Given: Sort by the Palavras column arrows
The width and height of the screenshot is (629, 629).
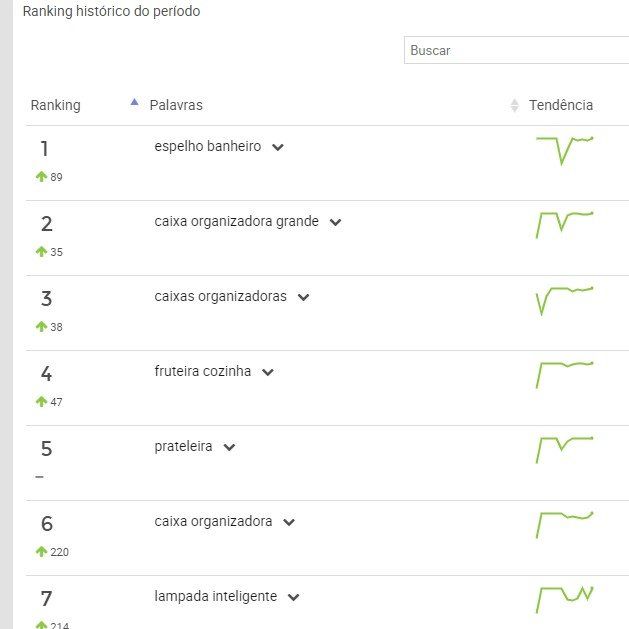Looking at the screenshot, I should (514, 106).
